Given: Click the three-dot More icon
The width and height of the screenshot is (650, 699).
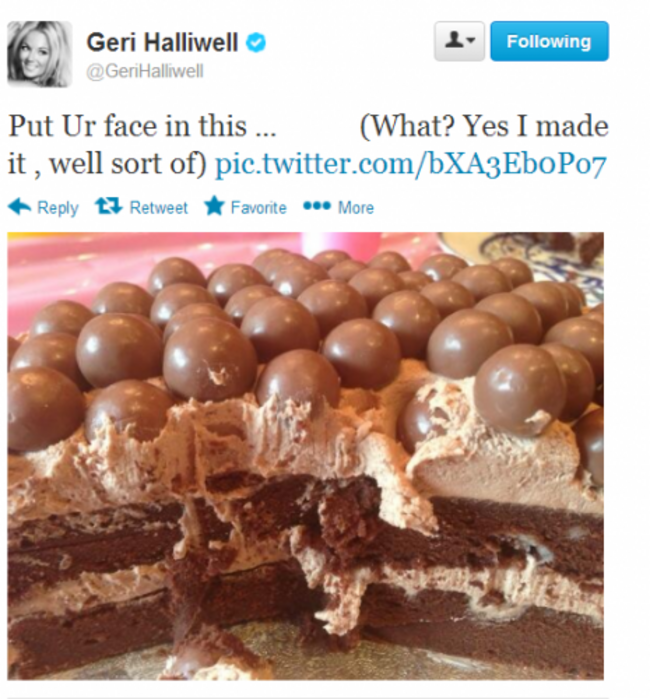Looking at the screenshot, I should tap(317, 206).
